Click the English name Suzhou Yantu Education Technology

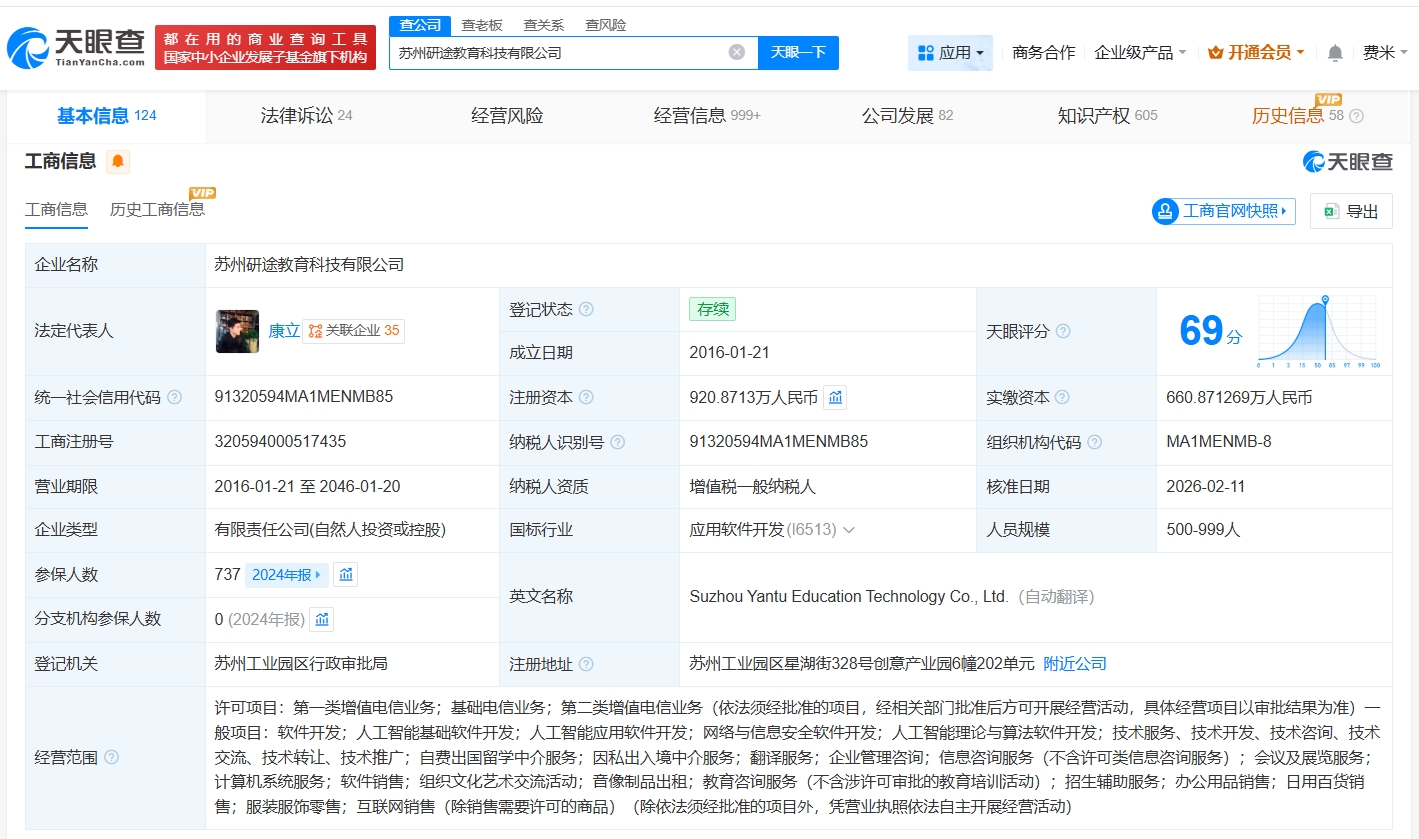[x=849, y=597]
